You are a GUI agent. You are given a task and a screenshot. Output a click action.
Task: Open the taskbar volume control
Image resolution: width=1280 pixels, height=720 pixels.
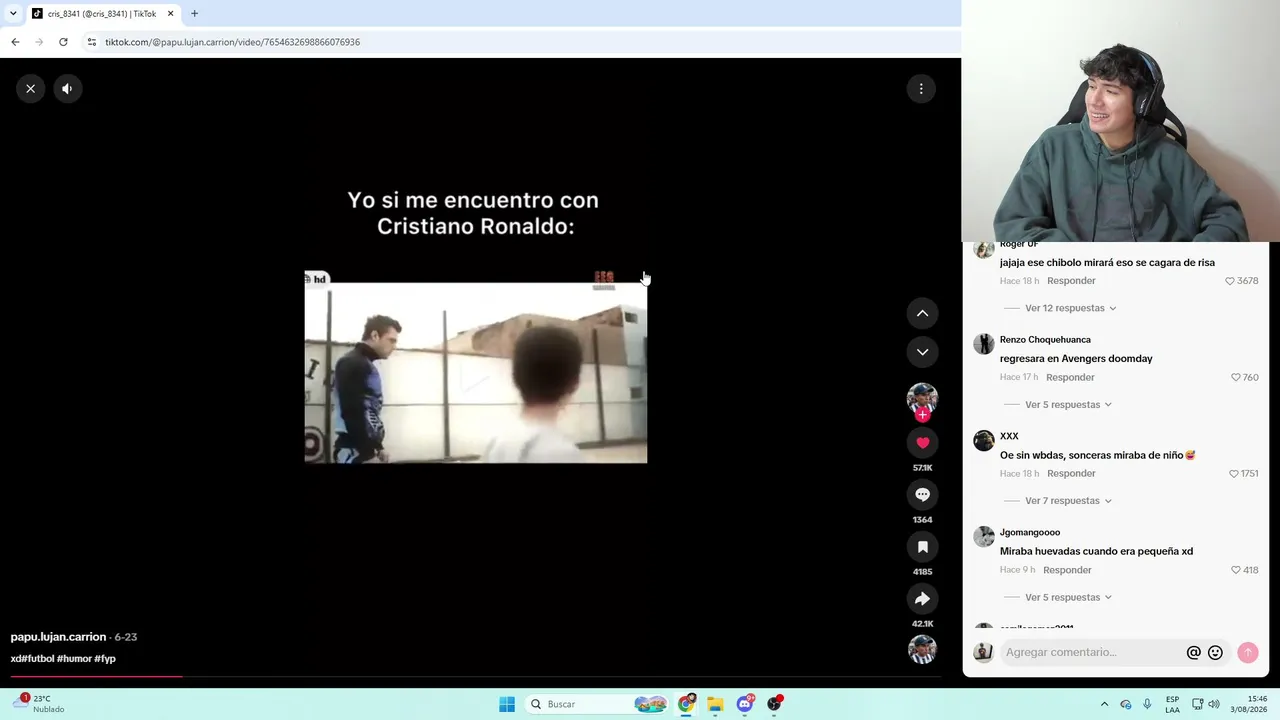tap(1215, 704)
